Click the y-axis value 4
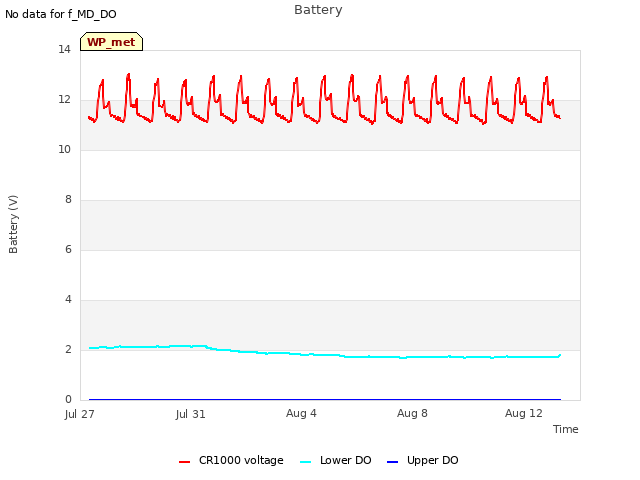The height and width of the screenshot is (480, 640). (68, 300)
